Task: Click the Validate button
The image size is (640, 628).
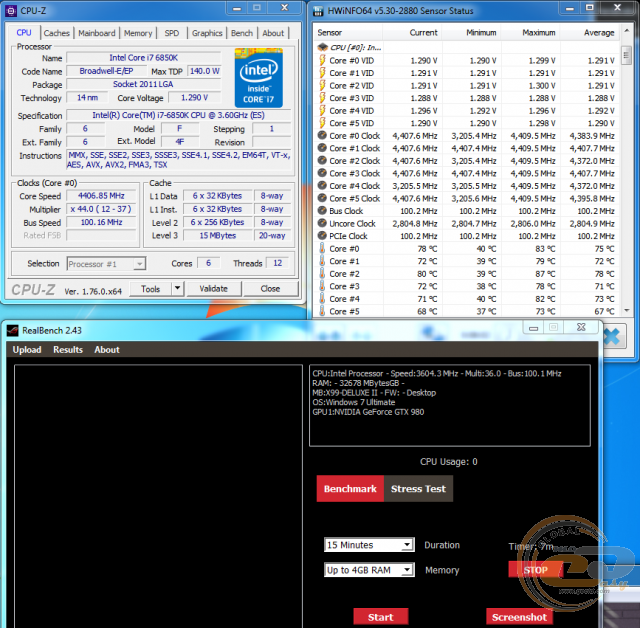Action: [x=213, y=289]
